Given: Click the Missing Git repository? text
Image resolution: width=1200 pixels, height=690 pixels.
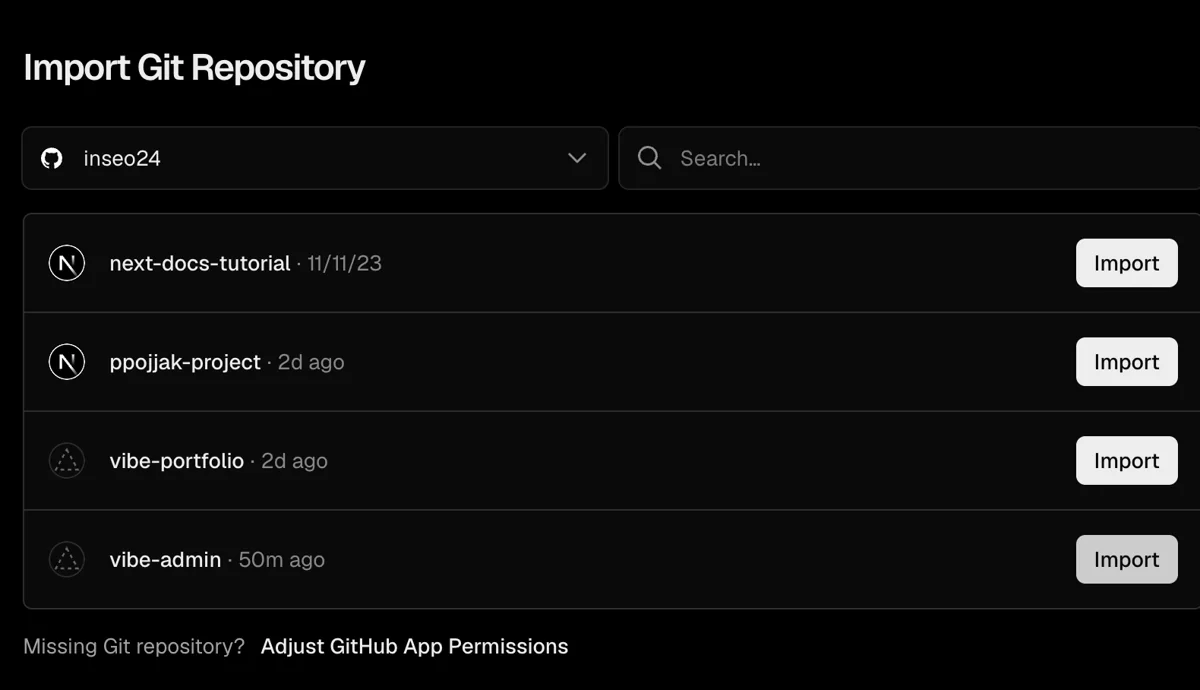Looking at the screenshot, I should coord(134,646).
